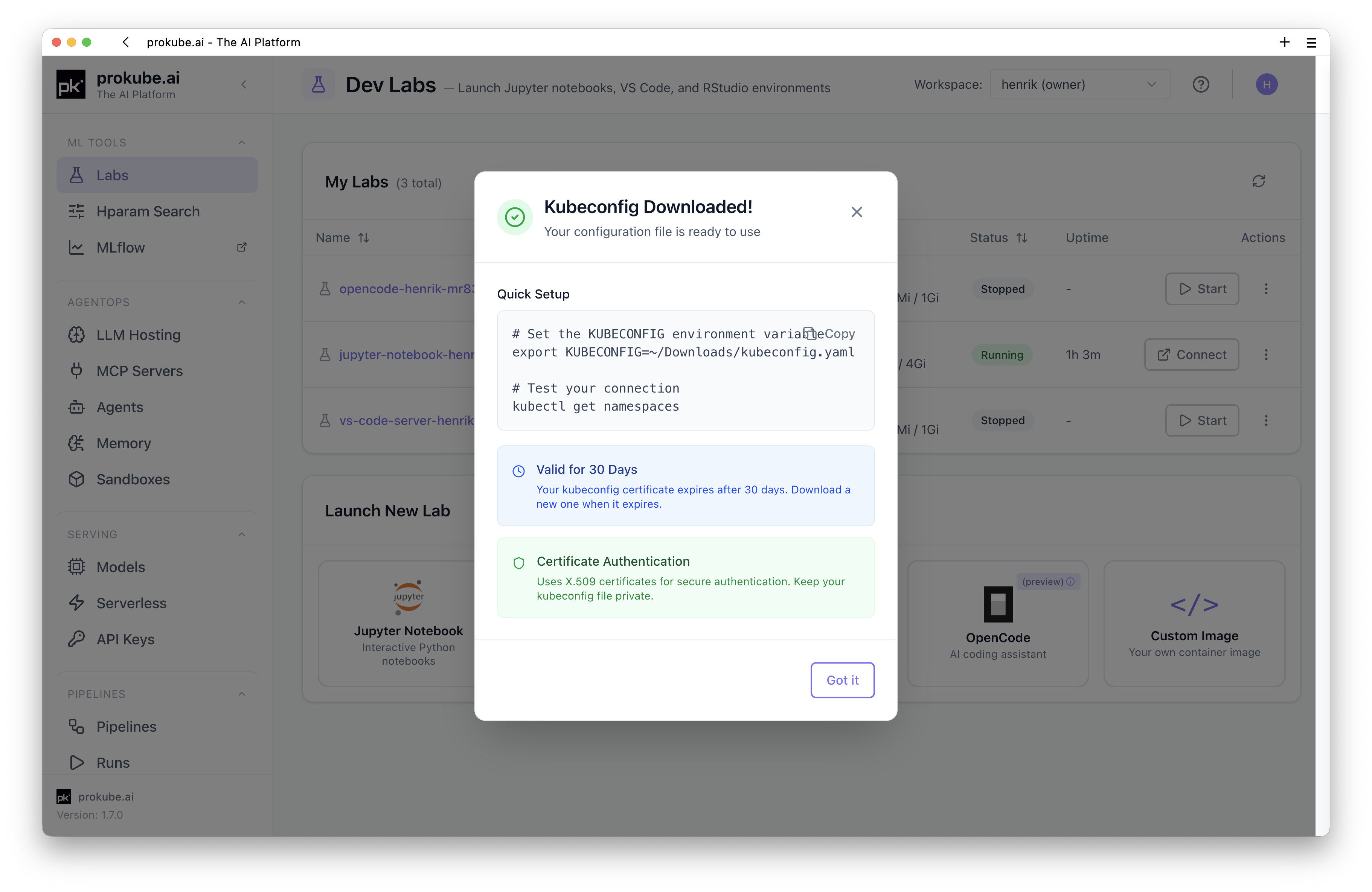1372x892 pixels.
Task: Click the 'Version: 1.7.0' text
Action: (90, 815)
